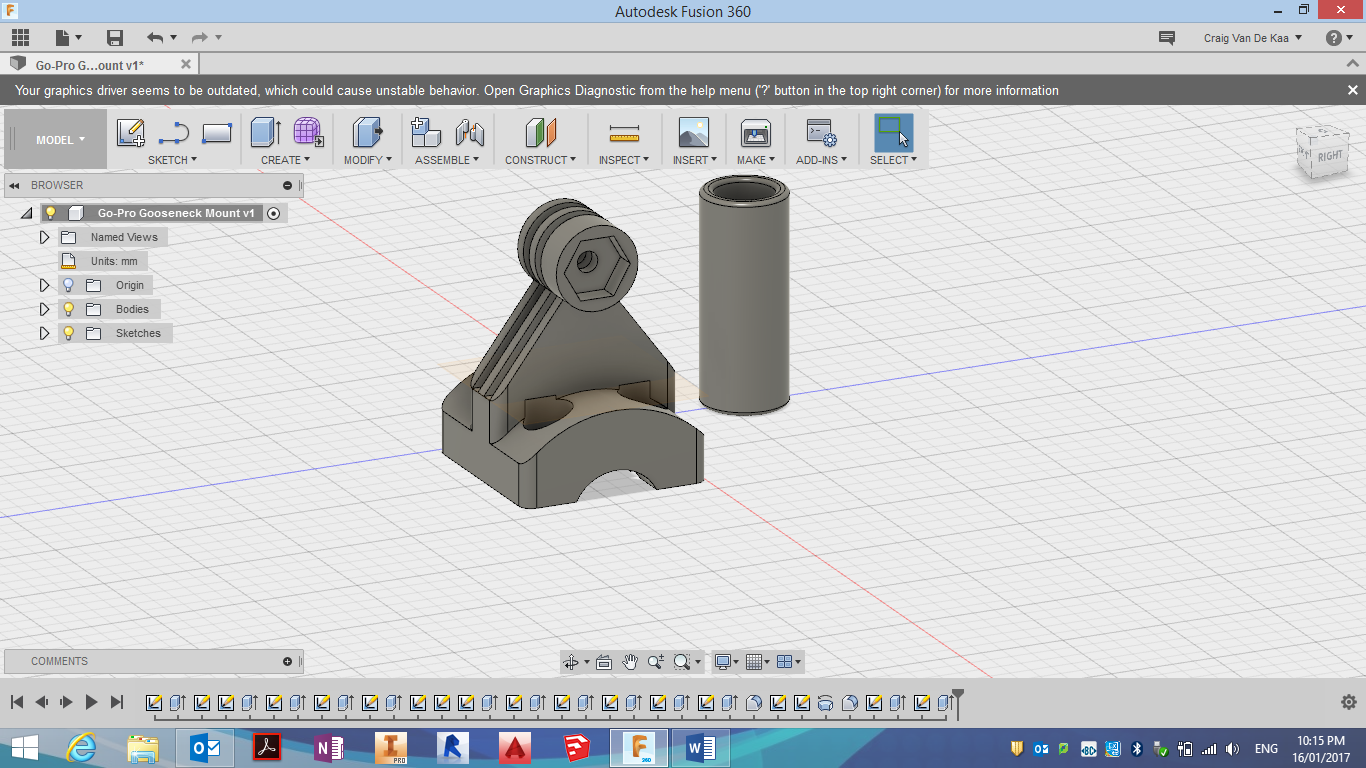Open Outlook from the Windows taskbar
The width and height of the screenshot is (1366, 768).
tap(205, 747)
